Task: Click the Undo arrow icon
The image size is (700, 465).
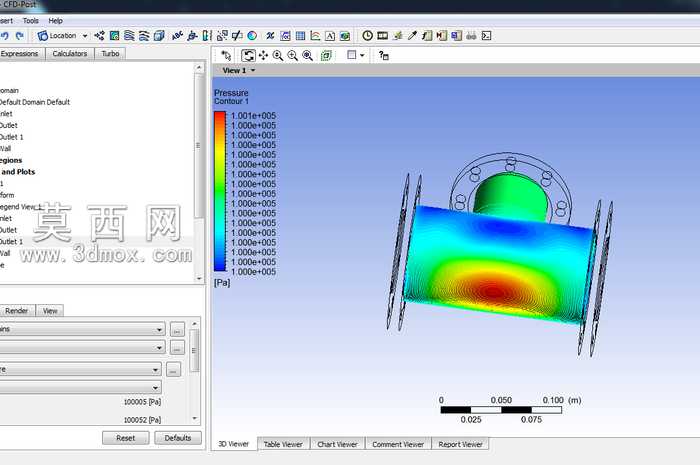Action: pyautogui.click(x=4, y=36)
